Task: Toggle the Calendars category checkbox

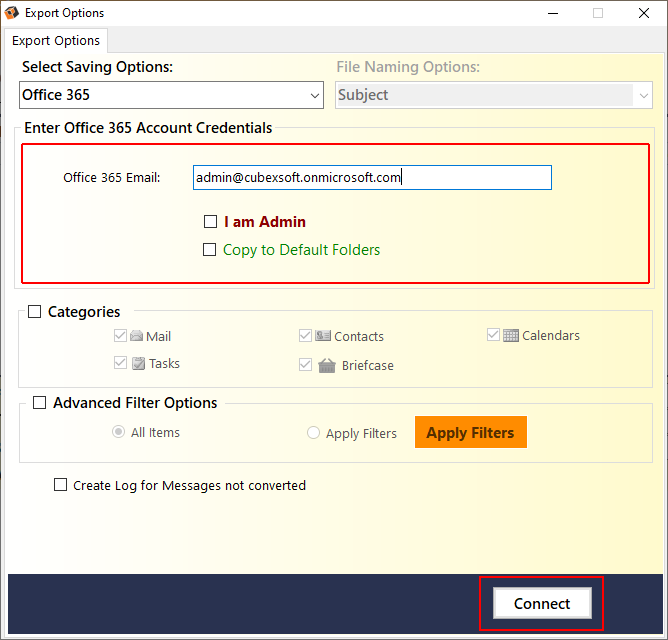Action: click(493, 334)
